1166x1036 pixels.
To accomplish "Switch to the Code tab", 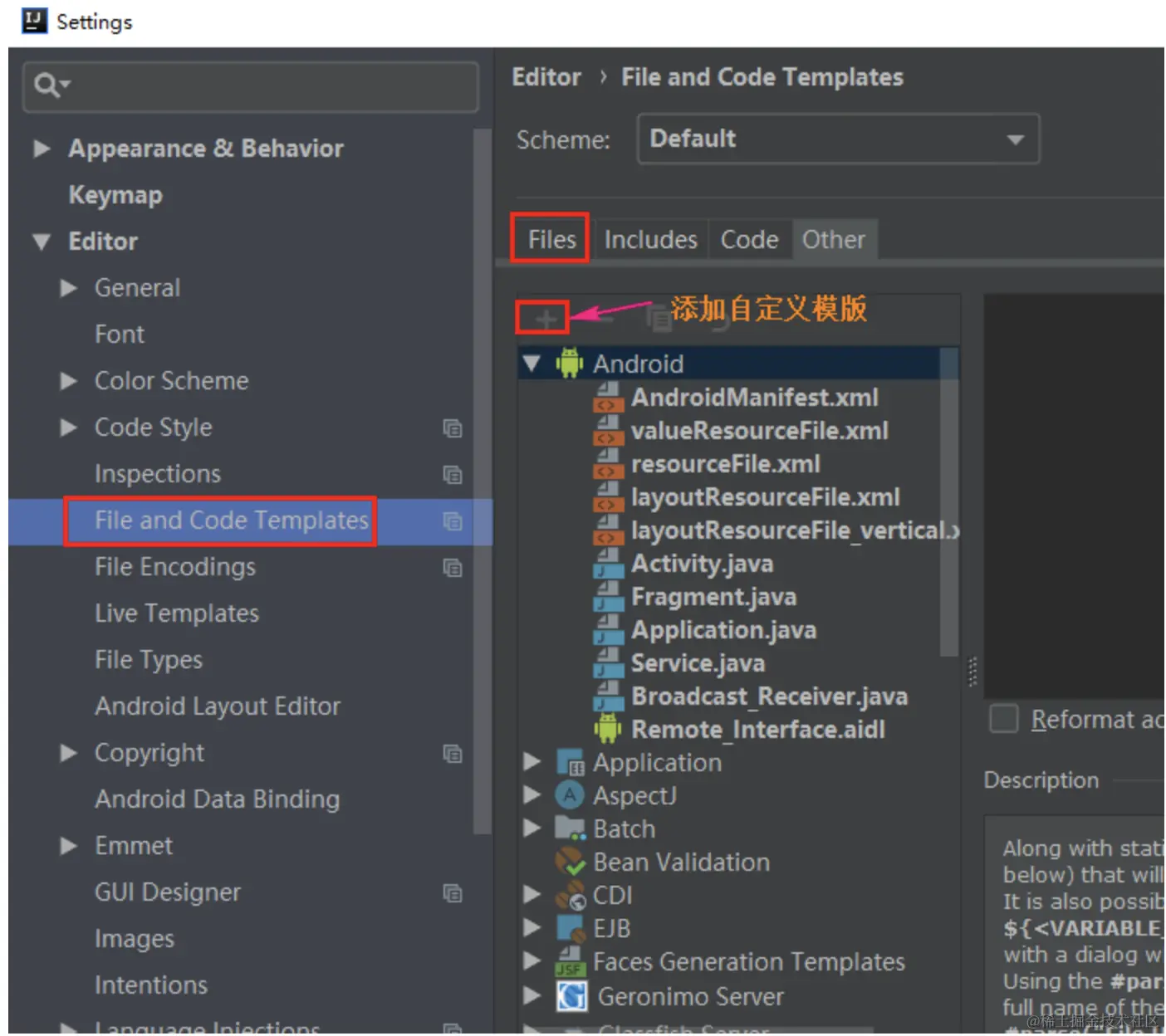I will pyautogui.click(x=749, y=240).
